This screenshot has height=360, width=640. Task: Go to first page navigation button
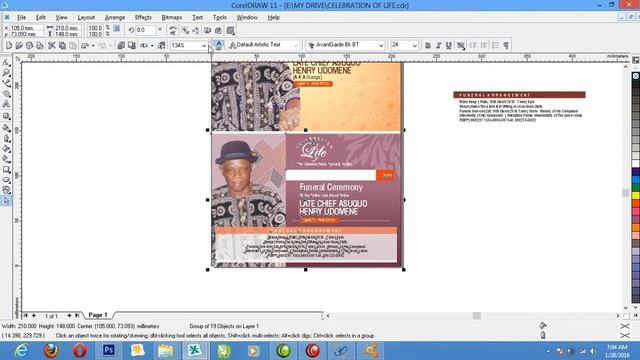click(25, 316)
